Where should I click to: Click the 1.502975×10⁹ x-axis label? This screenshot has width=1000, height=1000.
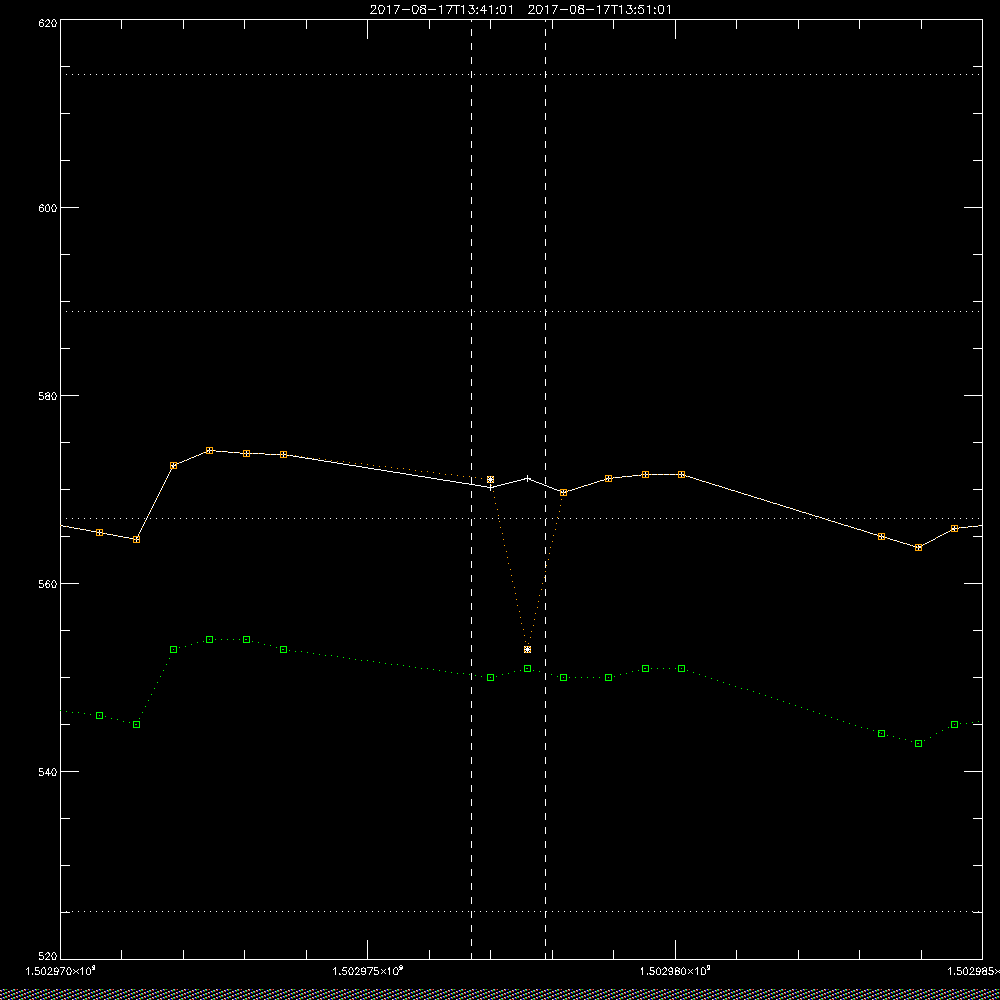point(368,971)
